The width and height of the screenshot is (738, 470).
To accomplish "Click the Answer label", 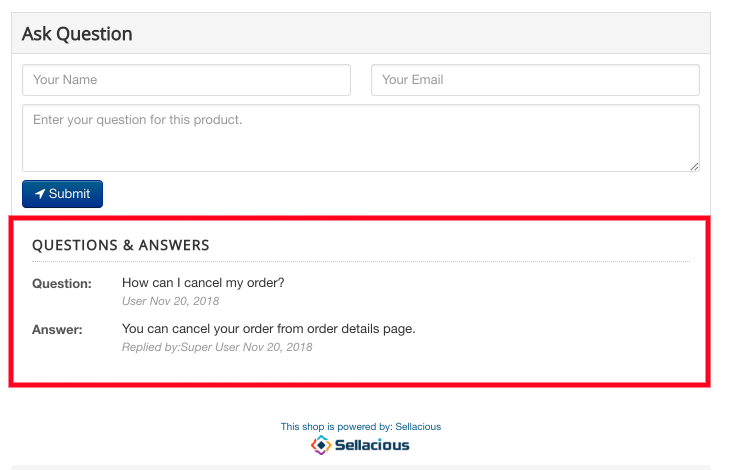I will click(57, 330).
